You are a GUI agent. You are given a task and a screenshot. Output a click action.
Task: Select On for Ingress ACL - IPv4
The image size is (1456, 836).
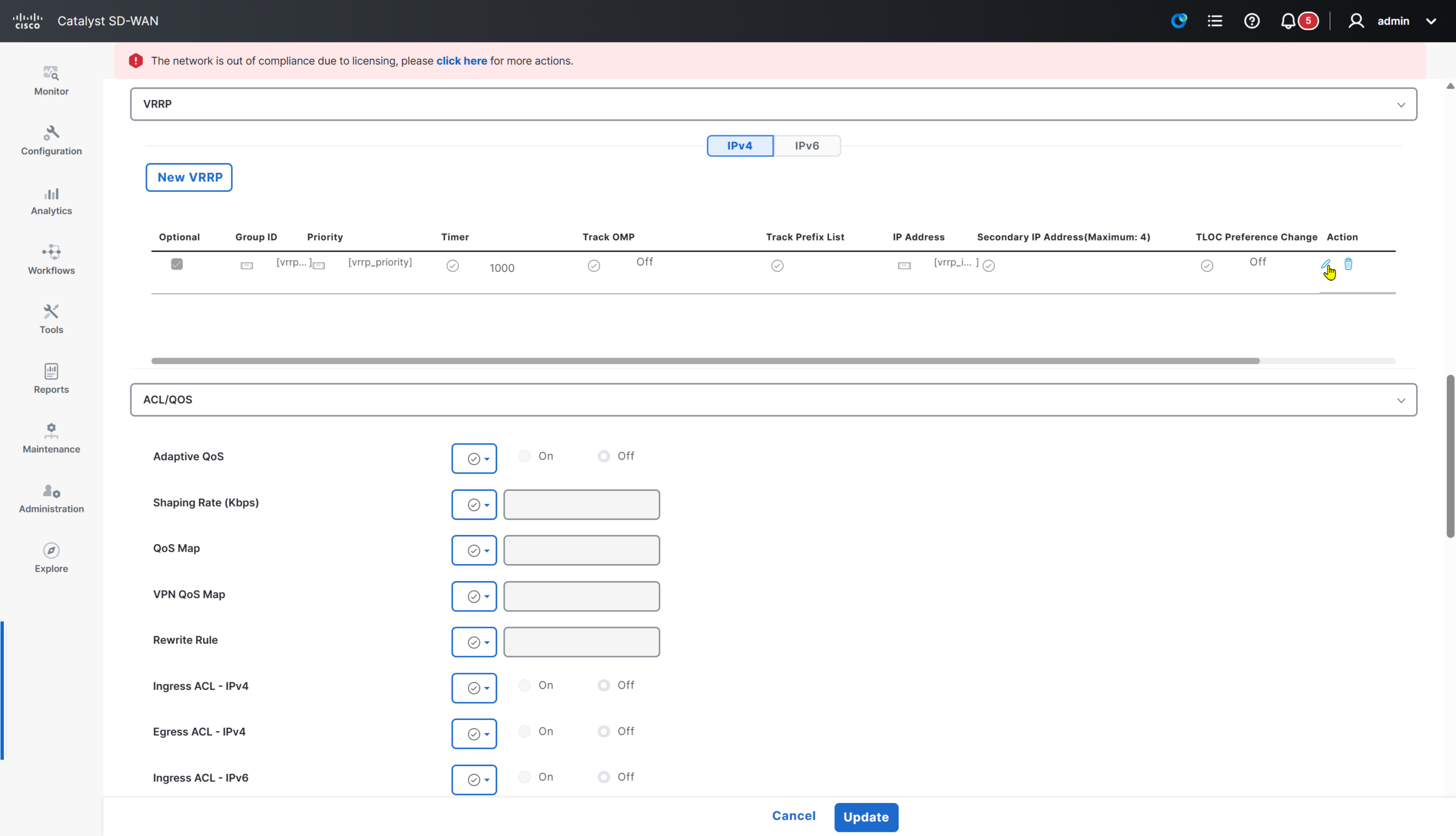tap(524, 685)
